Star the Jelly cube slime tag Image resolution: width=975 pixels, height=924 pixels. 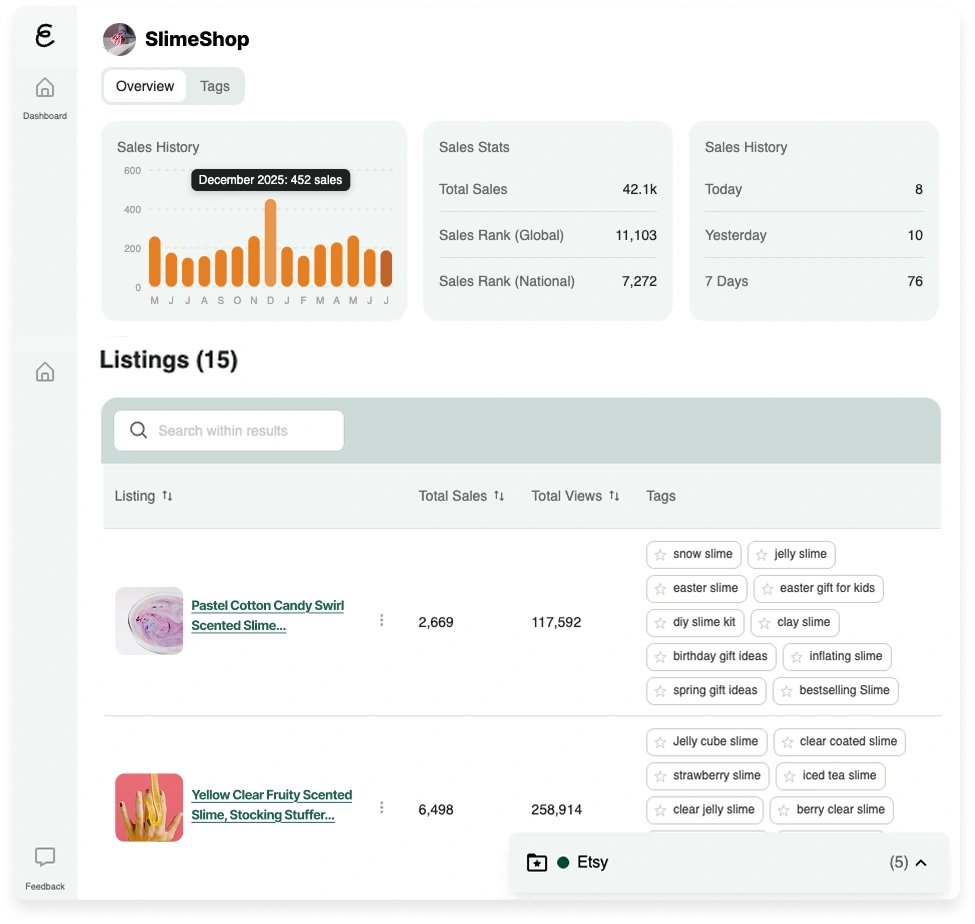pyautogui.click(x=660, y=742)
